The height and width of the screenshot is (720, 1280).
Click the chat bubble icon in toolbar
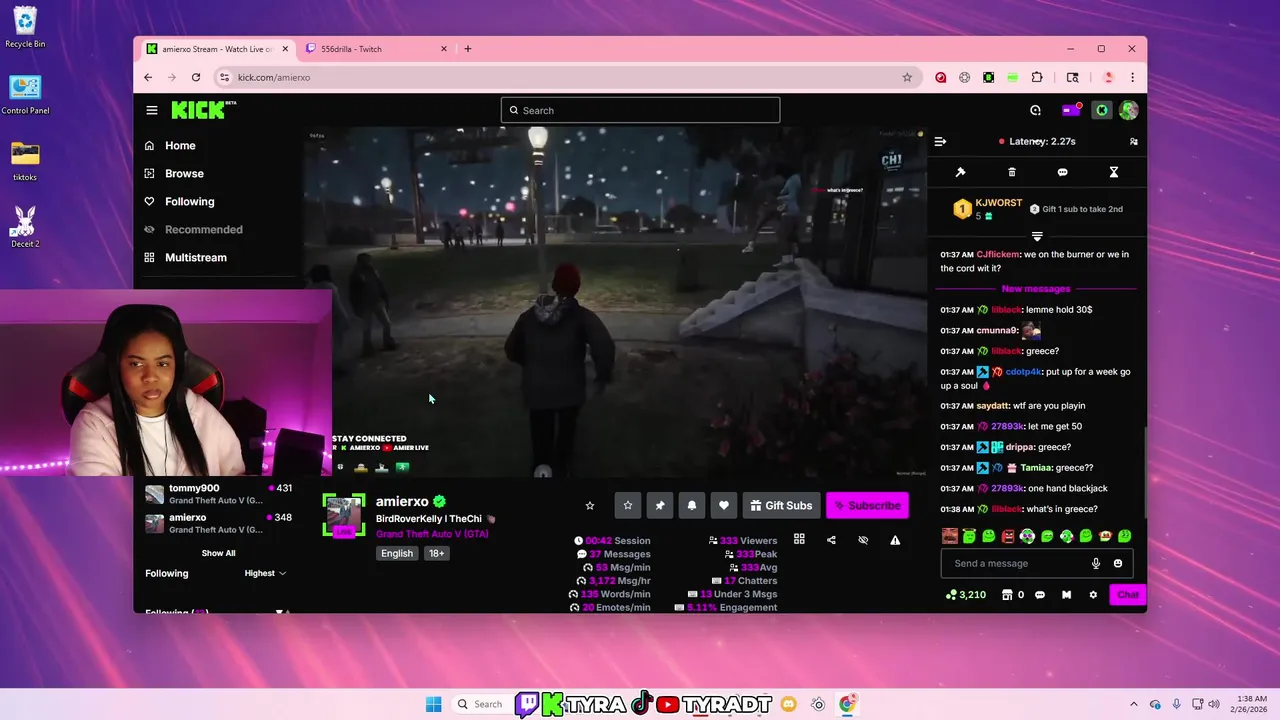[1062, 172]
